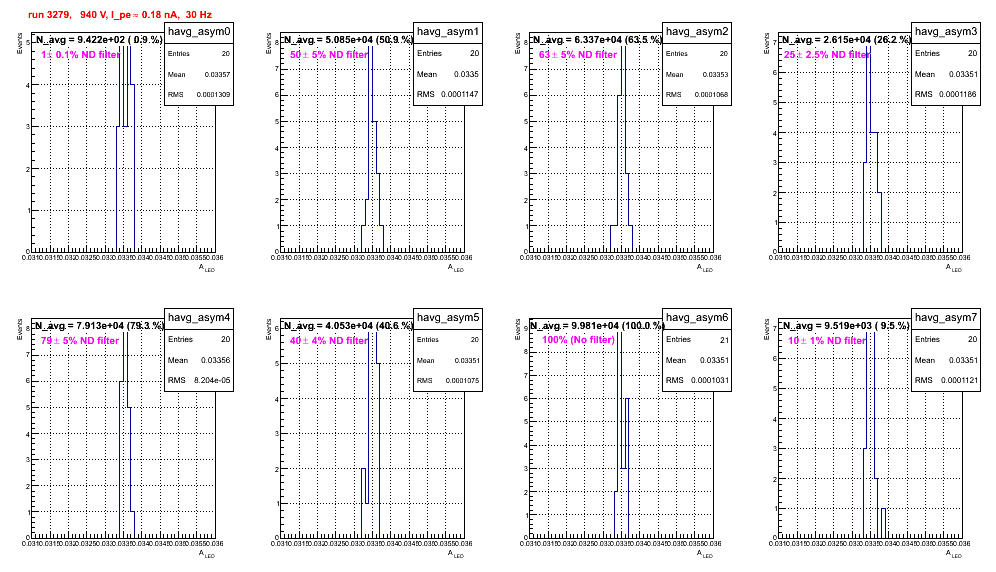996x572 pixels.
Task: Click the Events axis title of havg_asym4
Action: click(x=19, y=330)
